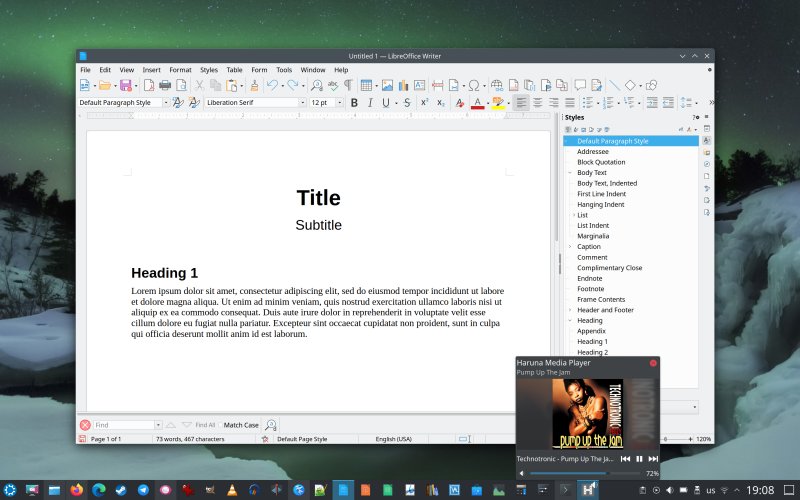Skip to next track in Haruna
Screen dimensions: 800x500
[653, 459]
